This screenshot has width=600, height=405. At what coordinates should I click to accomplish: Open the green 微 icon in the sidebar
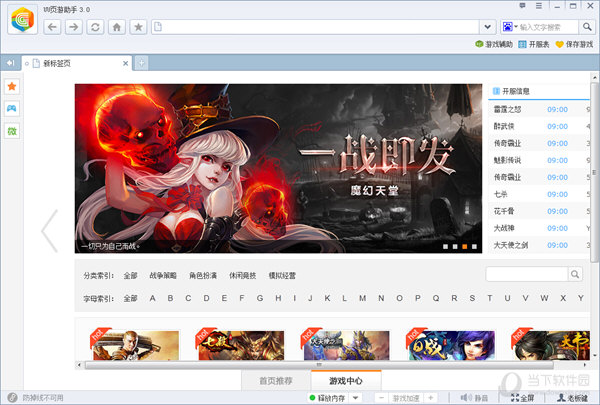tap(12, 131)
